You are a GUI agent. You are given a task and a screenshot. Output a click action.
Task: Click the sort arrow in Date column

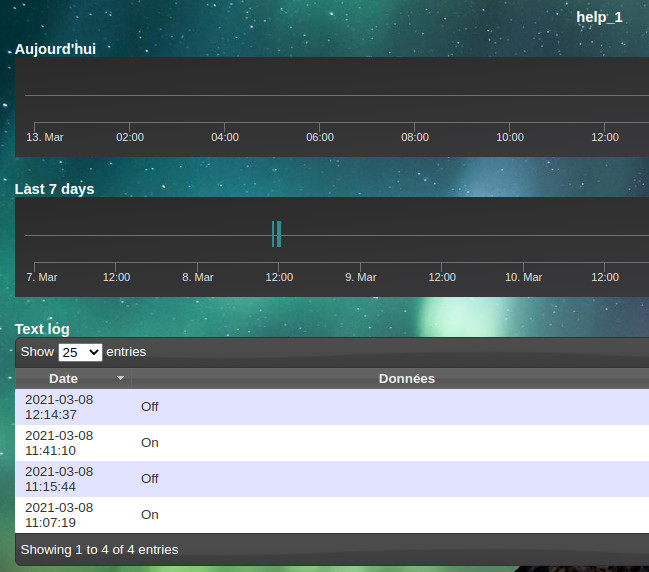[121, 379]
